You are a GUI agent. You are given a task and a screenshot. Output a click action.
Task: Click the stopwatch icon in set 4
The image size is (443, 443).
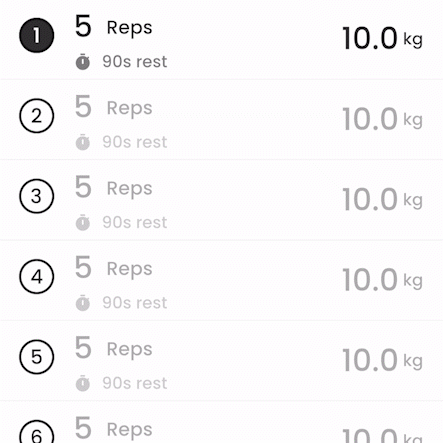coord(83,303)
